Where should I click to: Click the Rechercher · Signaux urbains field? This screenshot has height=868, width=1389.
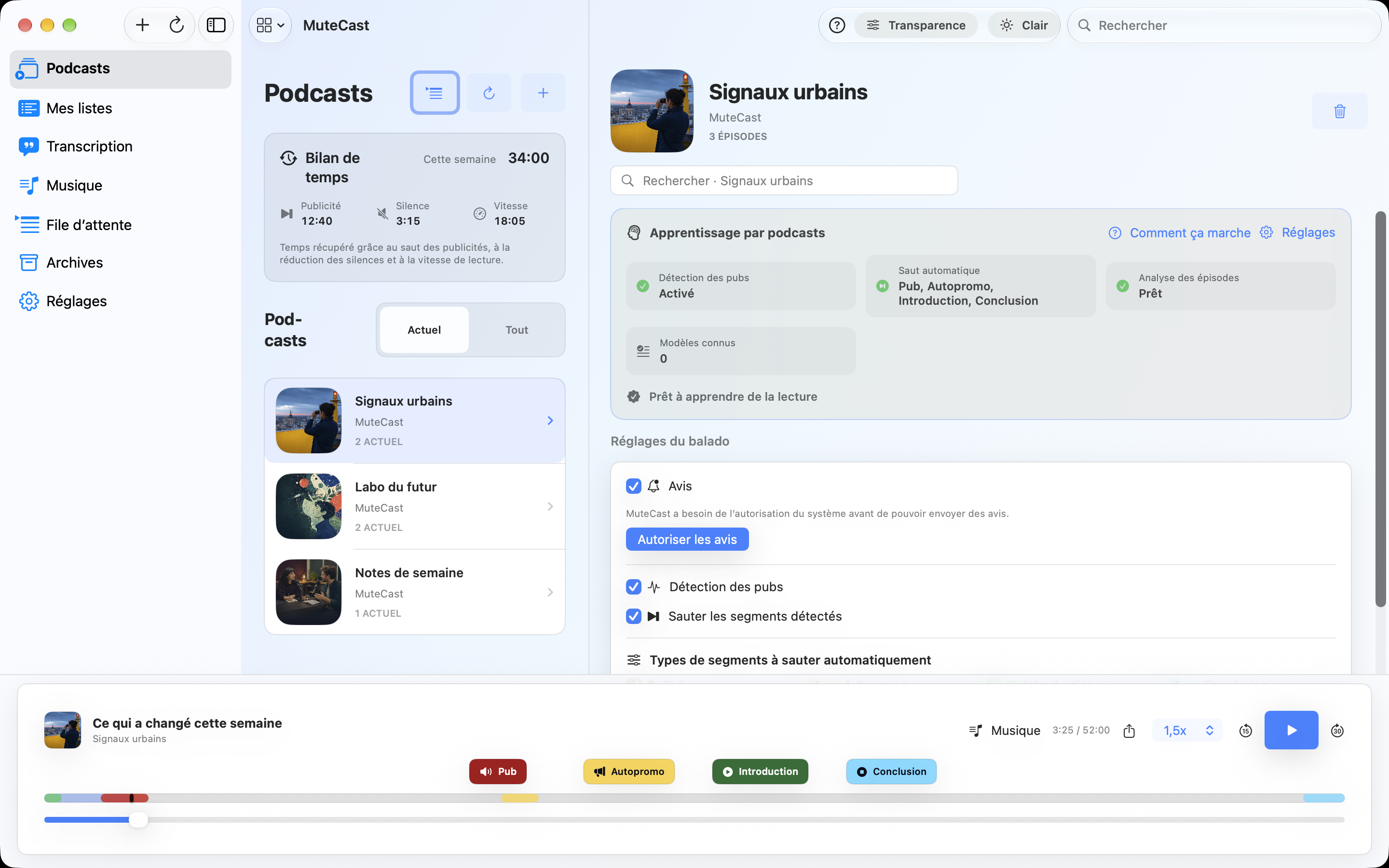[x=784, y=181]
